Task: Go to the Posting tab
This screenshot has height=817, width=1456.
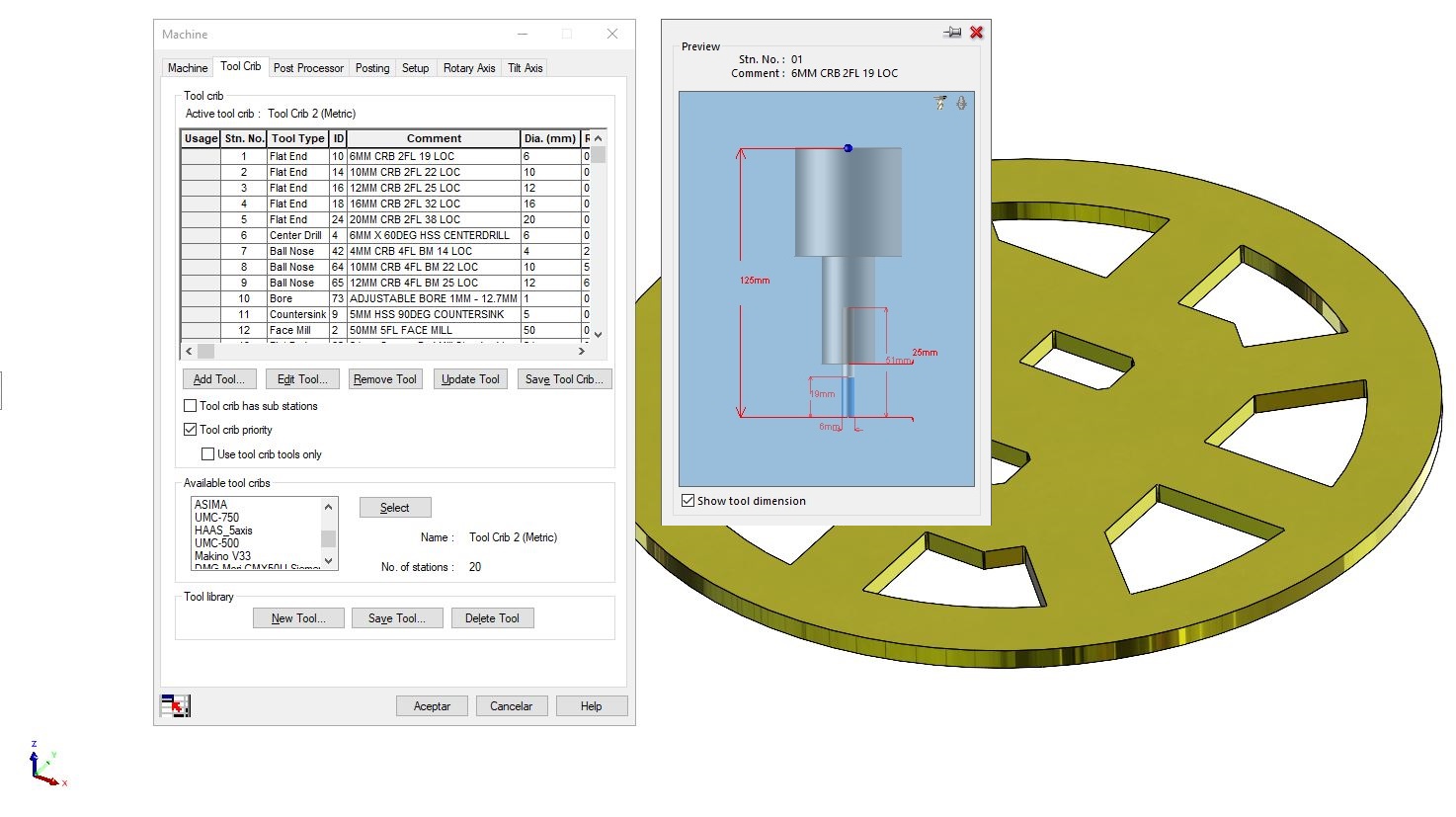Action: click(372, 68)
